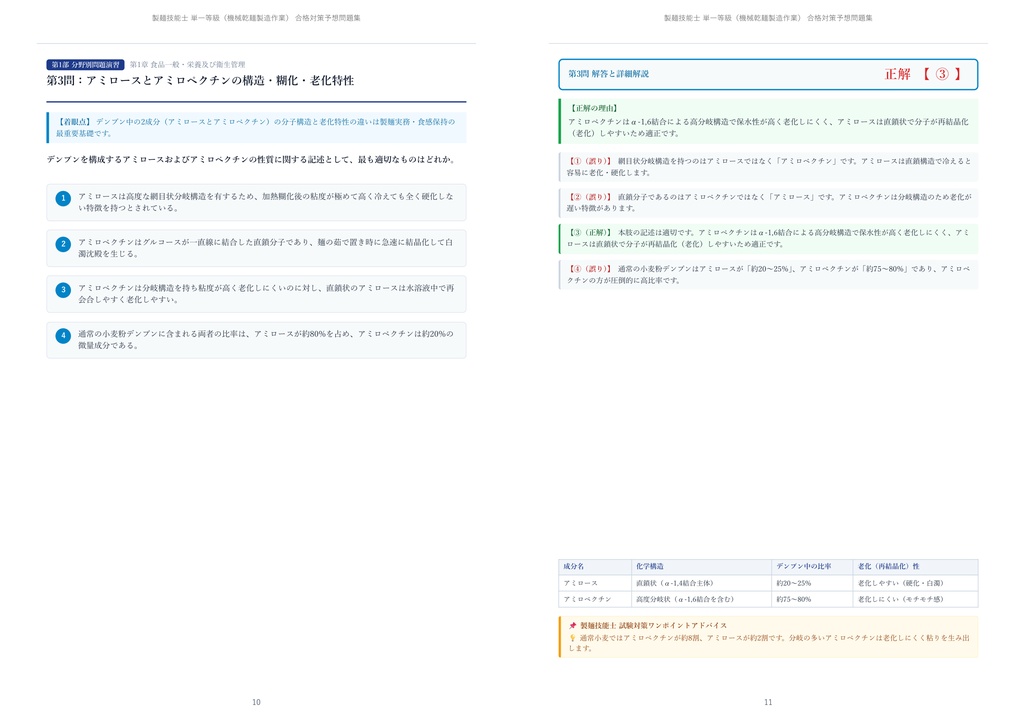Select the blue circle numbered 2
Screen dimensions: 1024x724
click(x=63, y=244)
